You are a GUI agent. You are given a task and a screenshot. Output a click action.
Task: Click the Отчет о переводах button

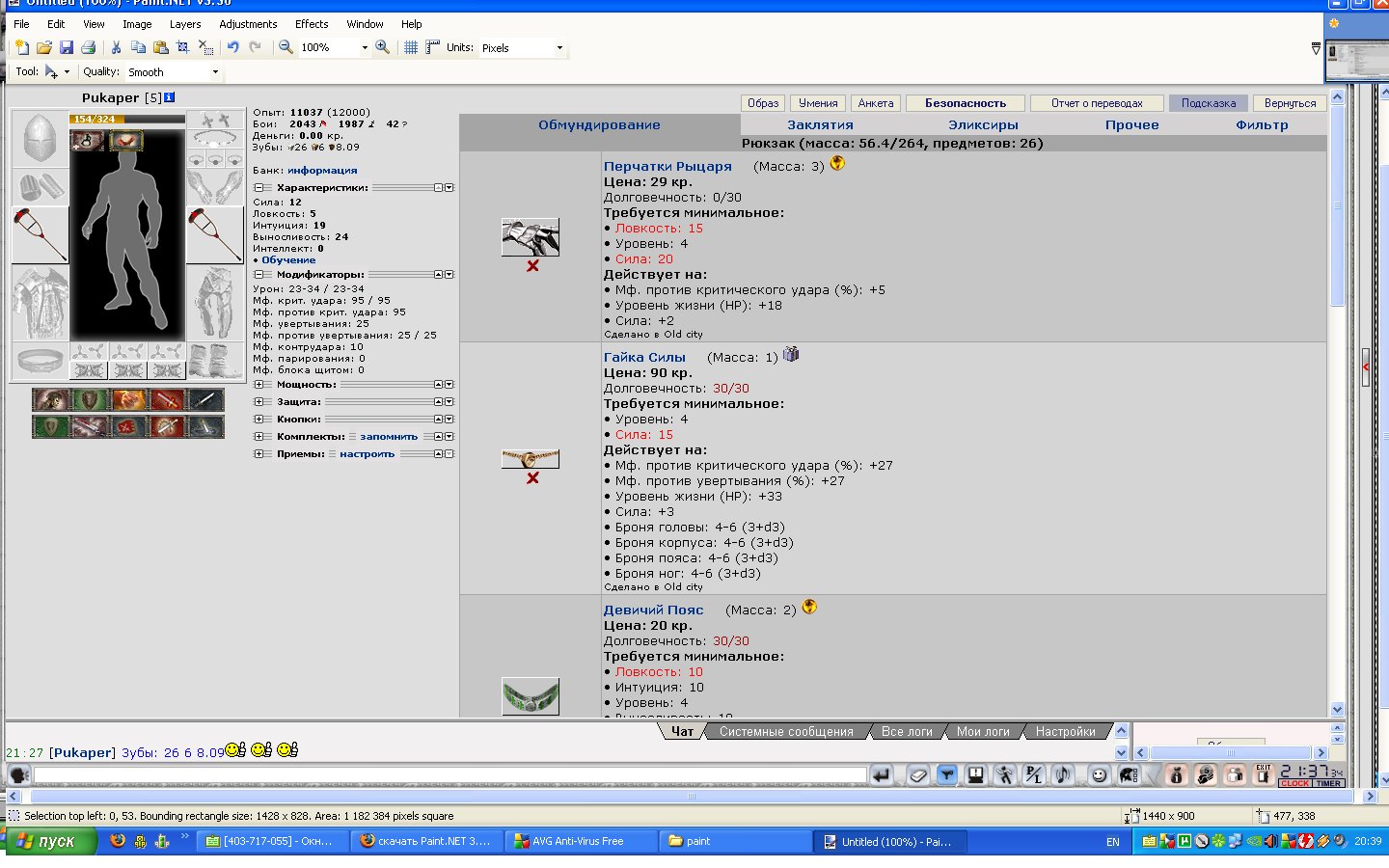point(1097,103)
